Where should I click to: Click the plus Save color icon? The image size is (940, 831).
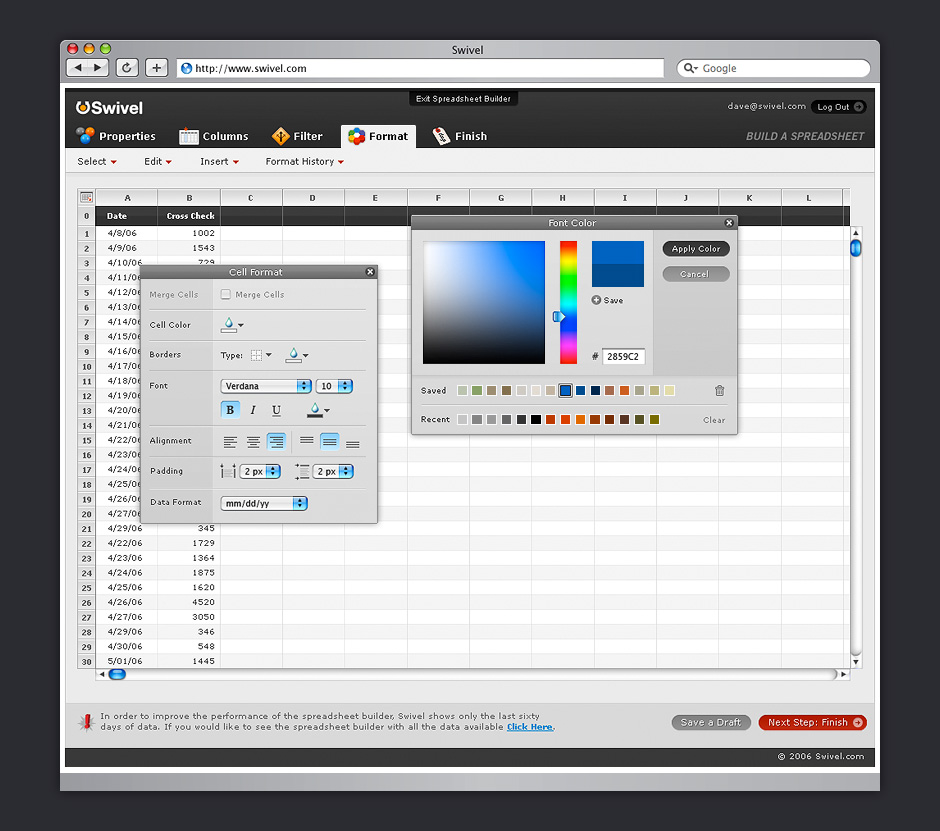[x=597, y=300]
